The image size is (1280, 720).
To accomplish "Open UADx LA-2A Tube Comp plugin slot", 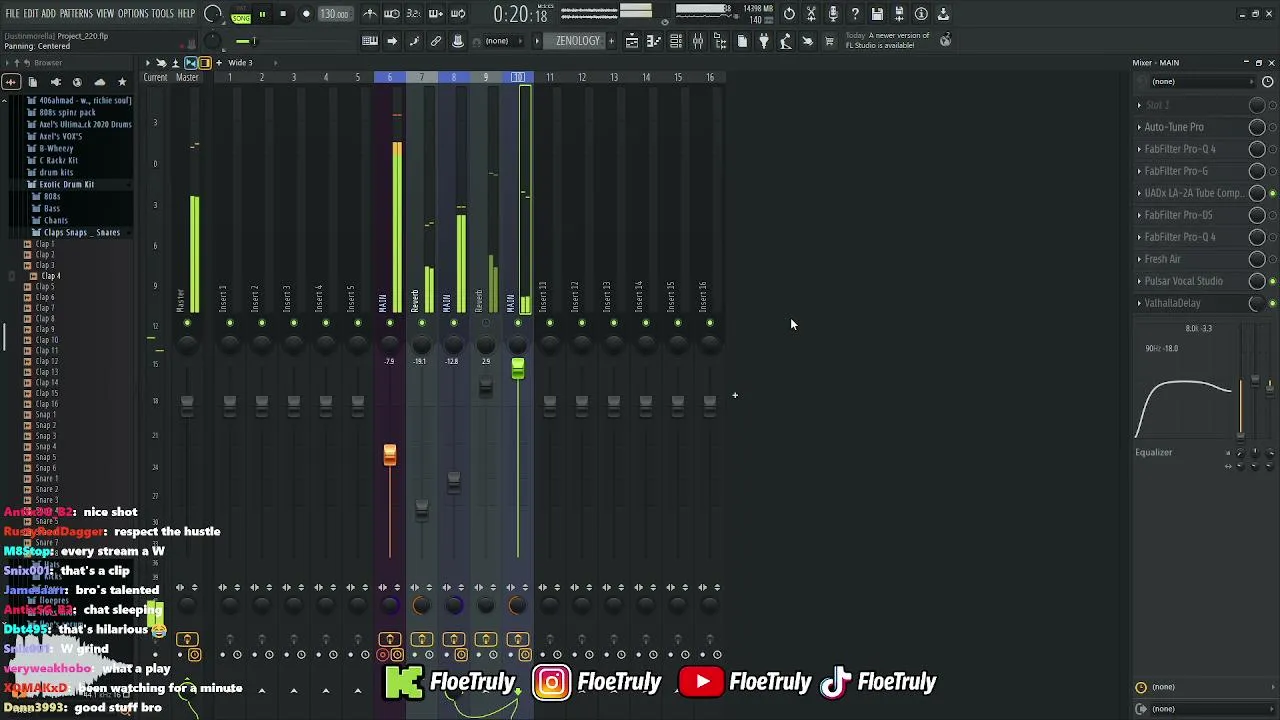I will [1193, 193].
